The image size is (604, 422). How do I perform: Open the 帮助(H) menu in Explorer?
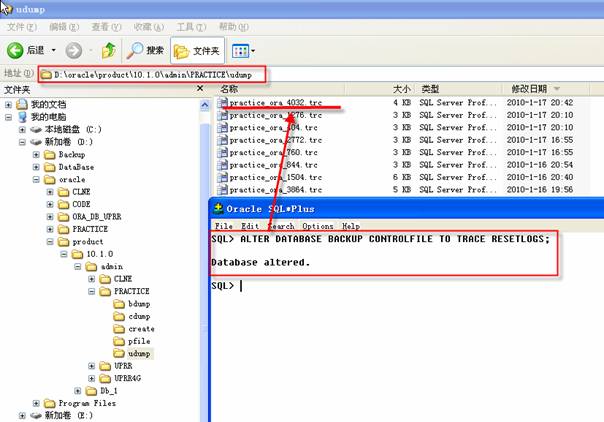click(x=233, y=27)
